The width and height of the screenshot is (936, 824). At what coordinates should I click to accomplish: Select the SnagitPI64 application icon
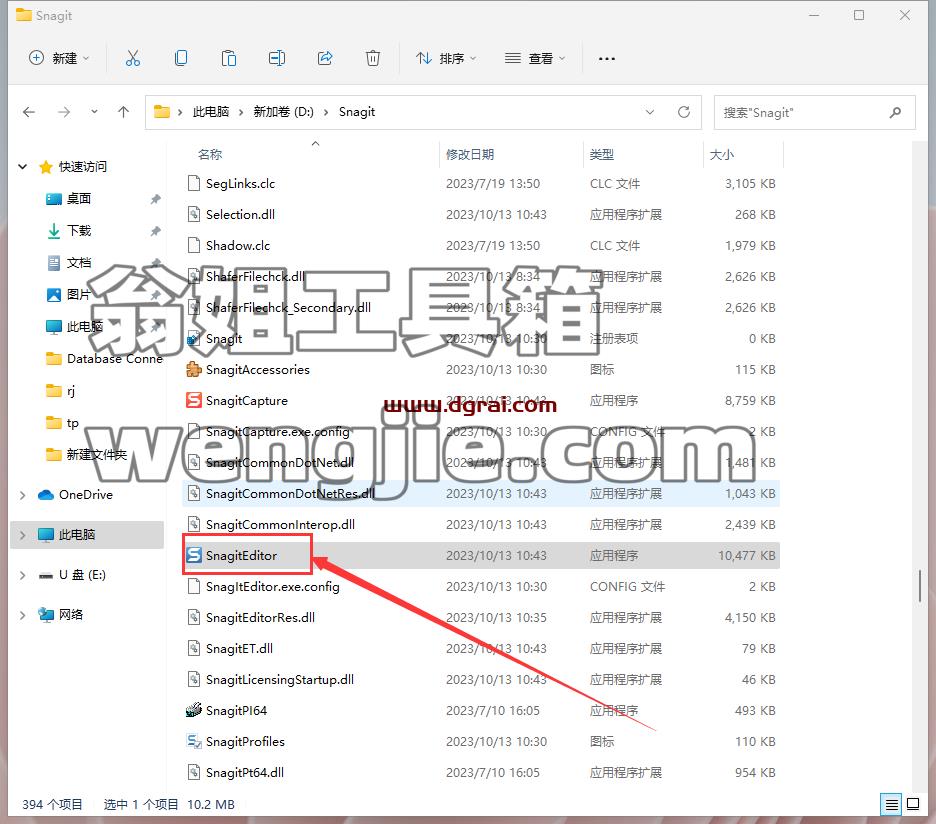(194, 710)
